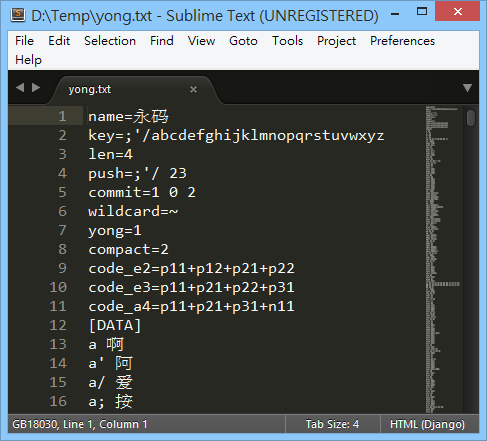Close the yong.txt tab
This screenshot has width=487, height=441.
point(193,89)
